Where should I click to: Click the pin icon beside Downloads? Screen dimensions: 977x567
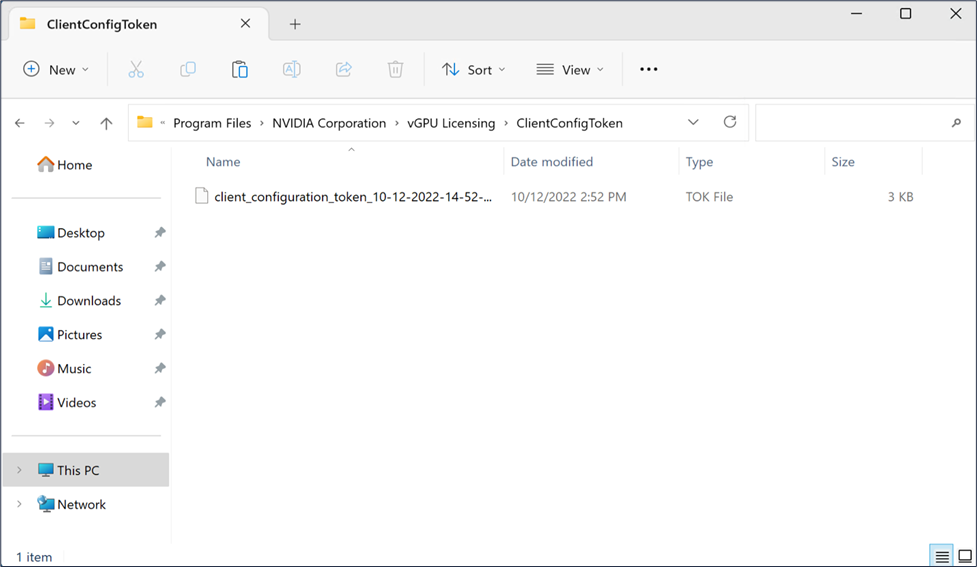(x=160, y=300)
